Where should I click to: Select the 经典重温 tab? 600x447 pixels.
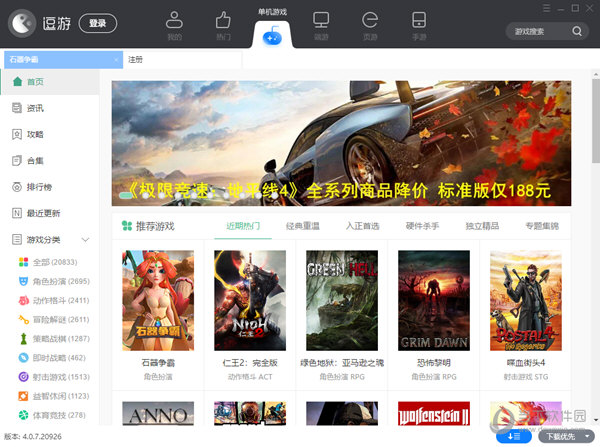pos(303,226)
